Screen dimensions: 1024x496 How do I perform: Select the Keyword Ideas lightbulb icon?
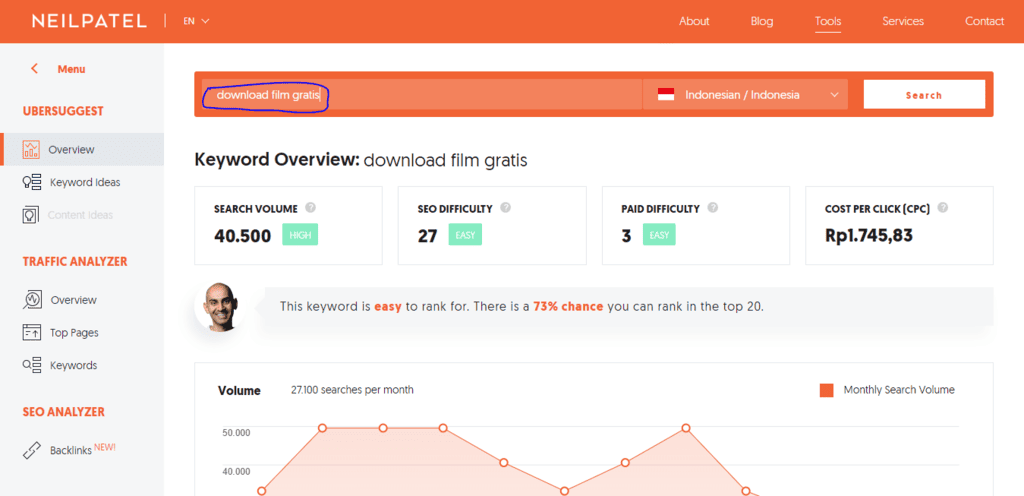[x=32, y=182]
